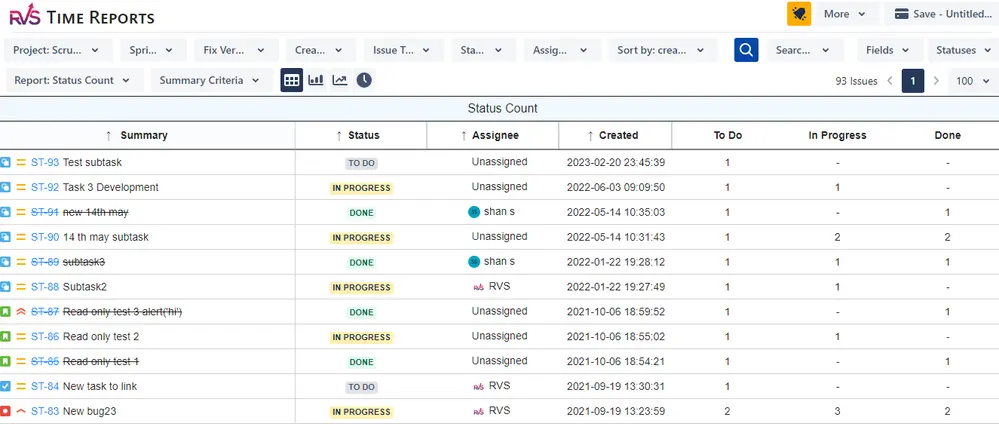Click the task checkbox icon for ST-84

(x=6, y=386)
